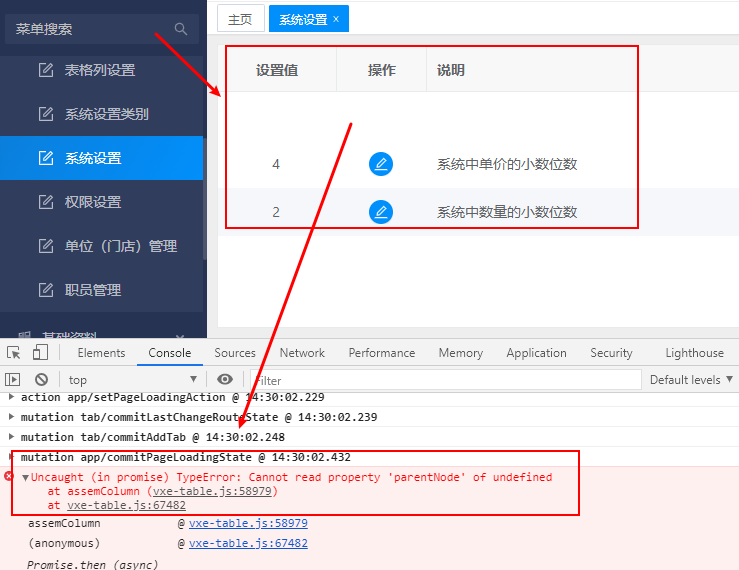The image size is (739, 570).
Task: Focus the console Filter input
Action: click(x=446, y=380)
